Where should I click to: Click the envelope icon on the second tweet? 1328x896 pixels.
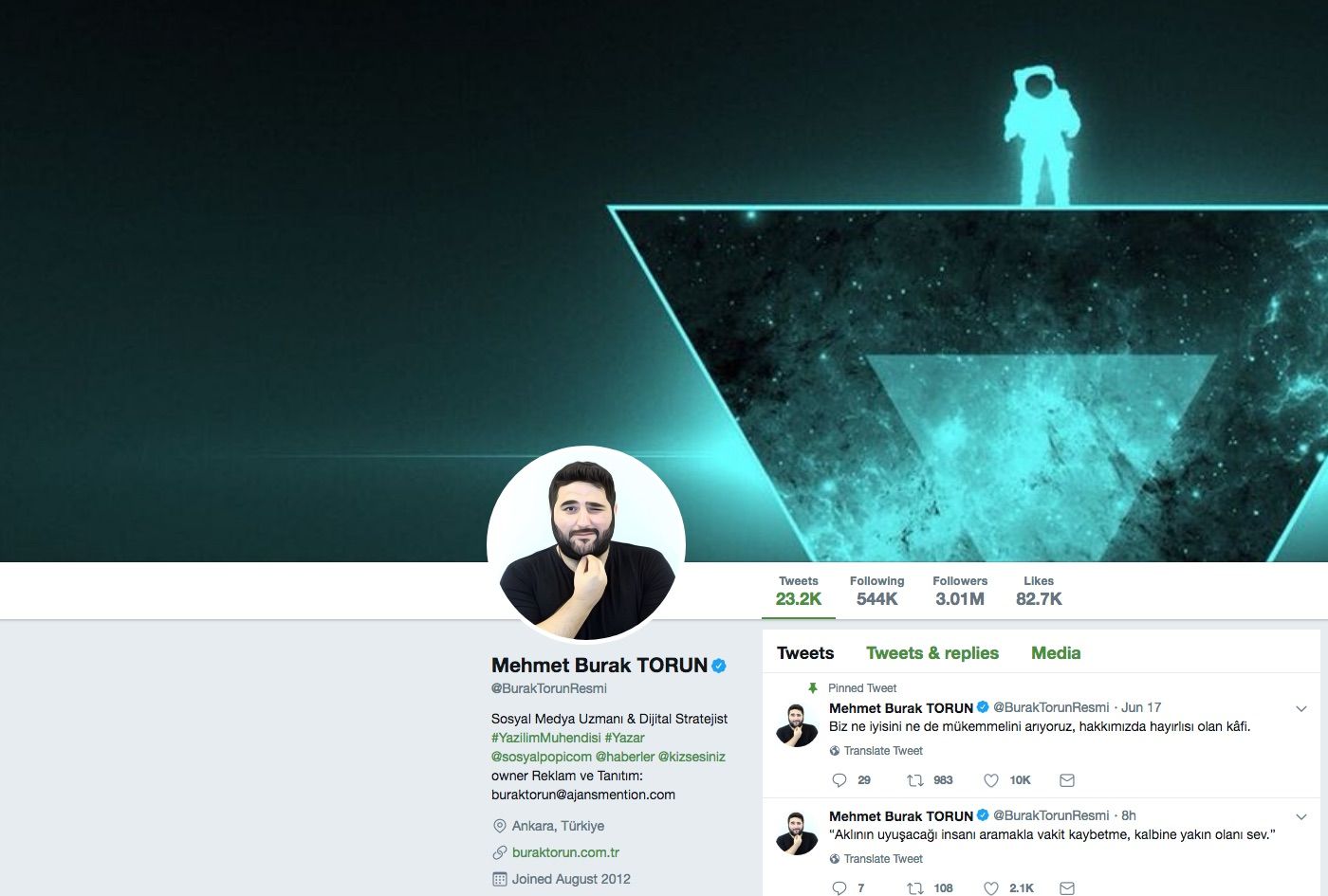coord(1067,888)
